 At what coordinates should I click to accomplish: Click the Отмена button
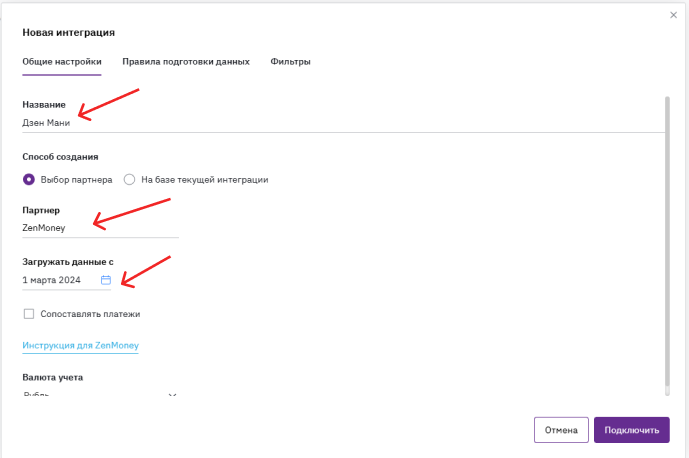pos(561,430)
